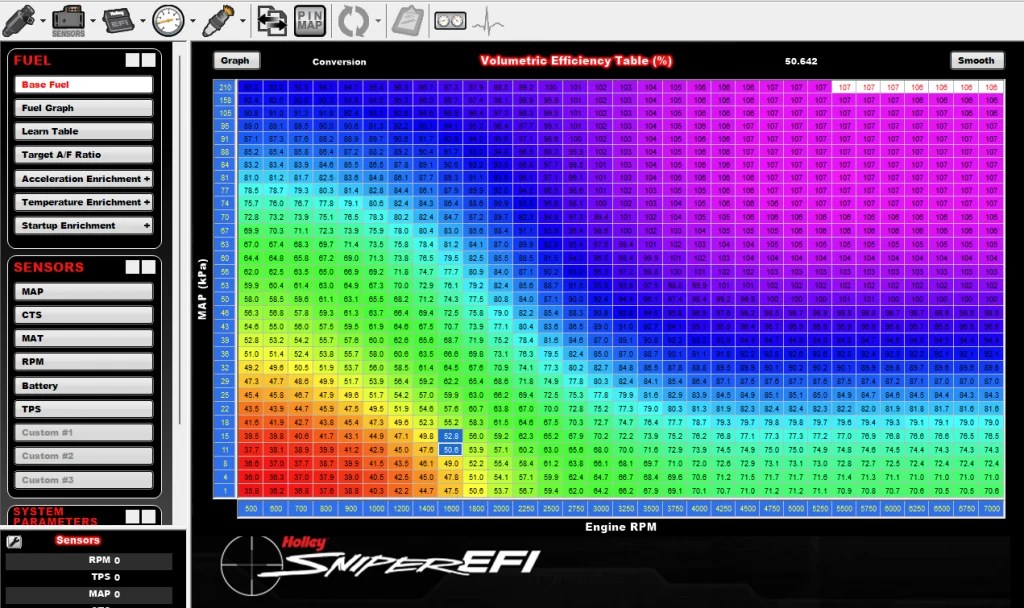Expand the dropdown next to the gauge icon
Image resolution: width=1024 pixels, height=608 pixels.
190,21
